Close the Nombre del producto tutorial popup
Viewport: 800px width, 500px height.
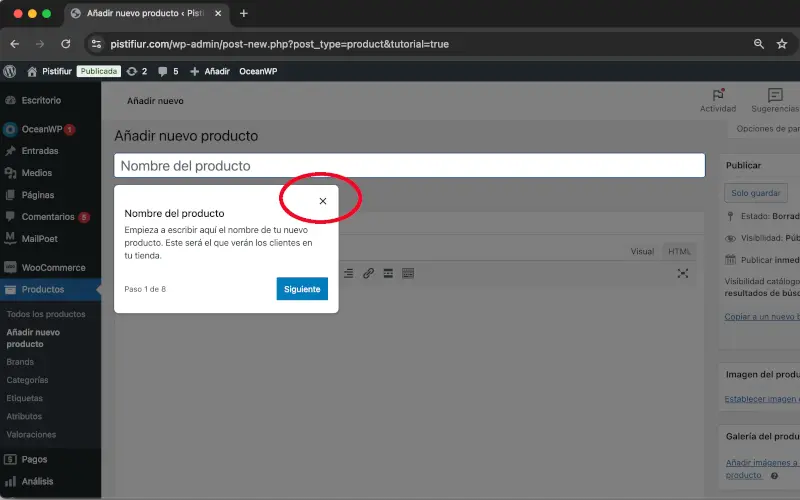click(x=322, y=201)
